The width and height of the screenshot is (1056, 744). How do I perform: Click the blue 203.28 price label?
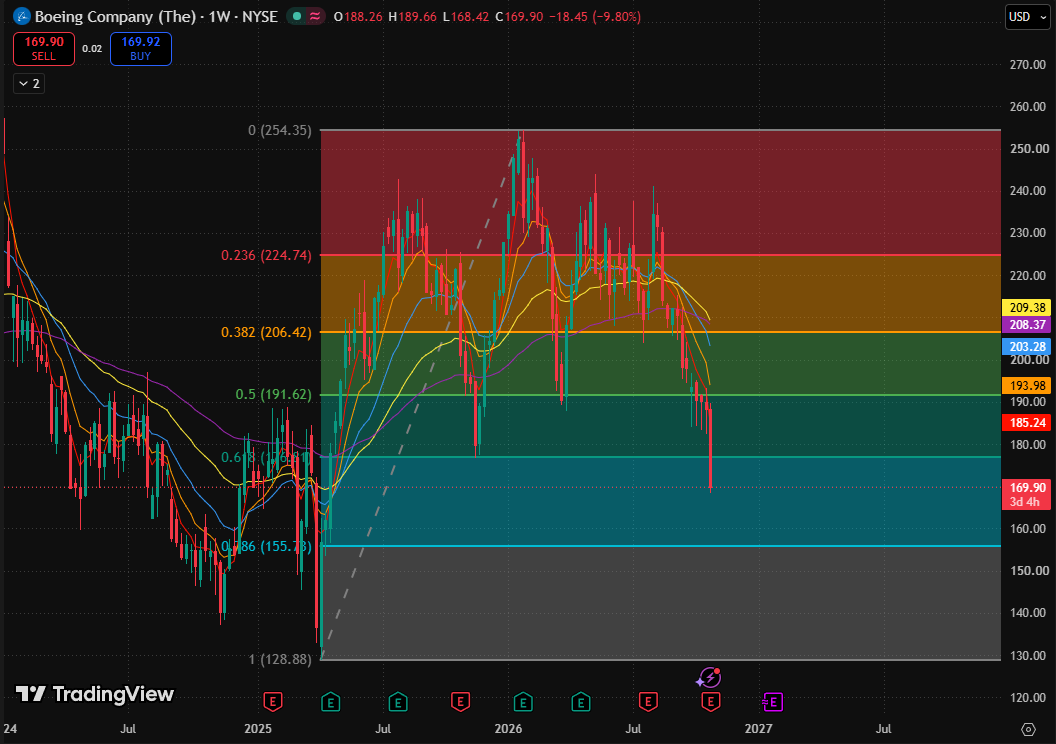(x=1027, y=347)
